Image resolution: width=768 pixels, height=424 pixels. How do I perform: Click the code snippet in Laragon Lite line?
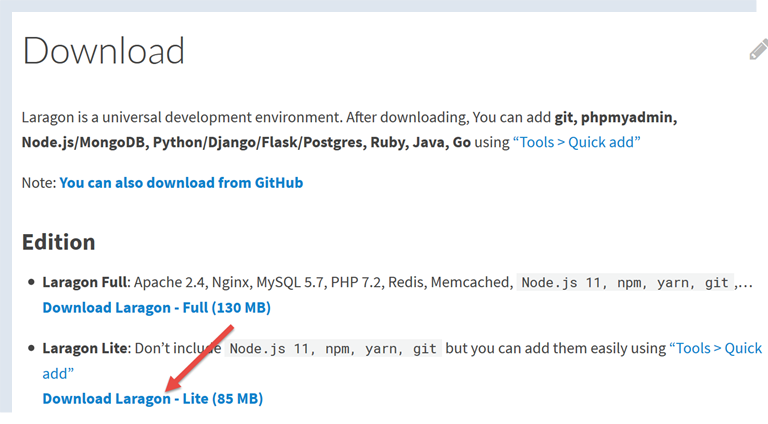(333, 349)
